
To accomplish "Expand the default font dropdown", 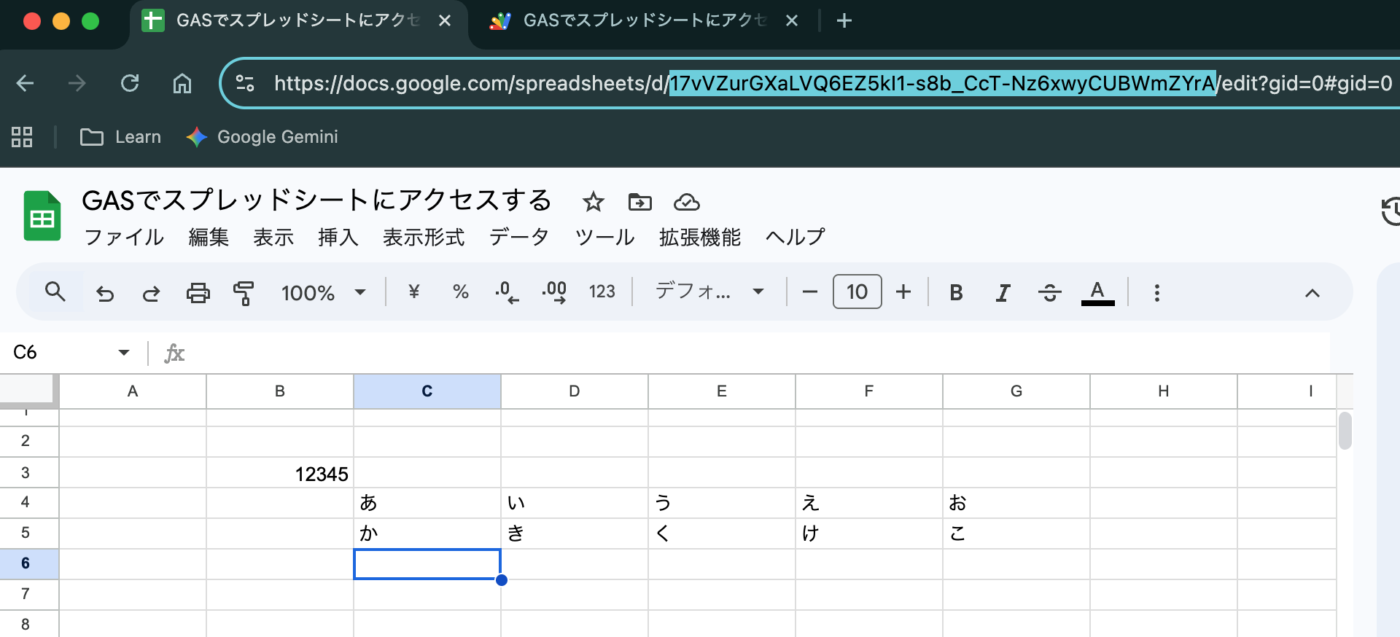I will coord(709,292).
